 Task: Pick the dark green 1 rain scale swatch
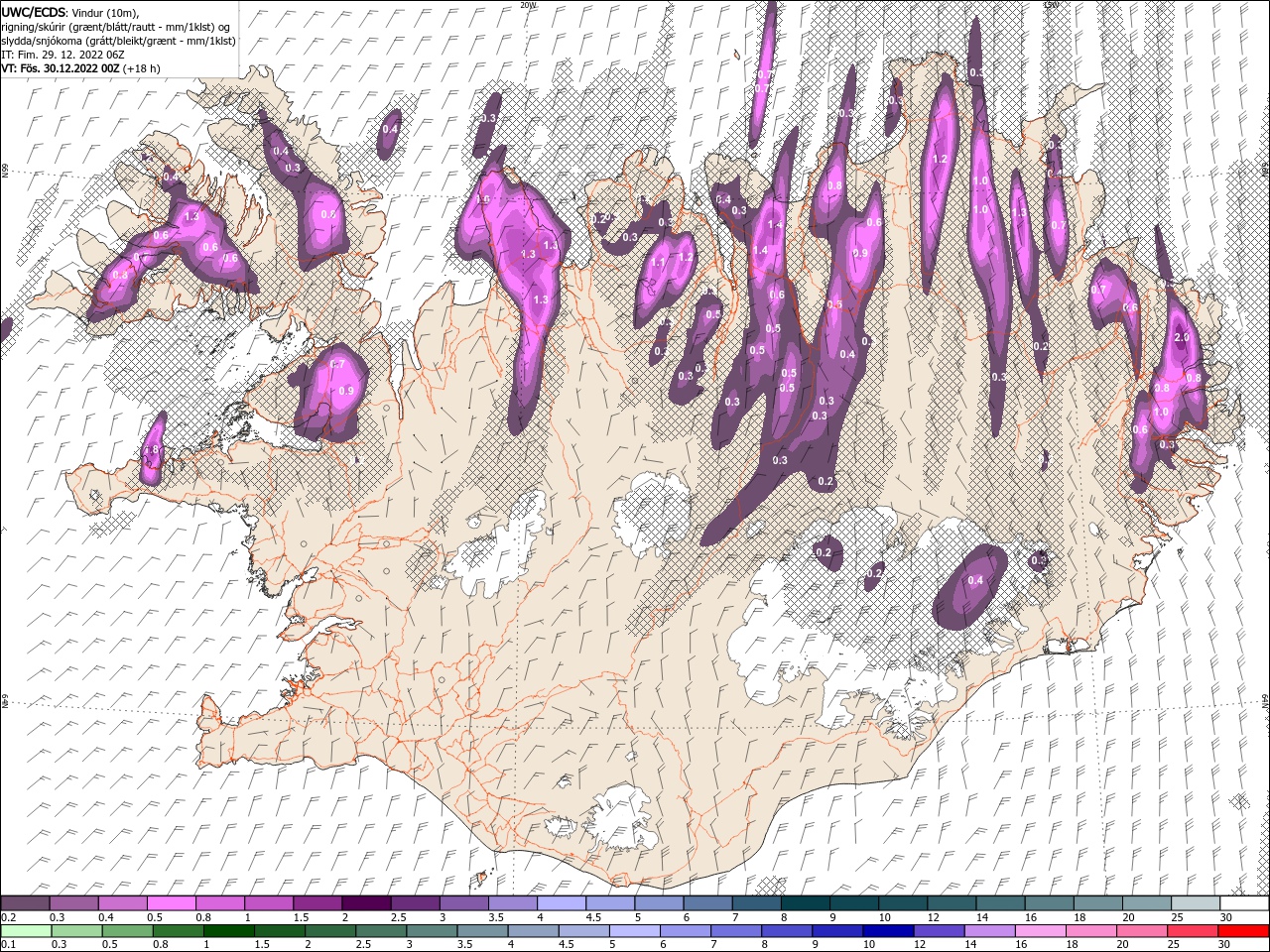click(x=228, y=931)
